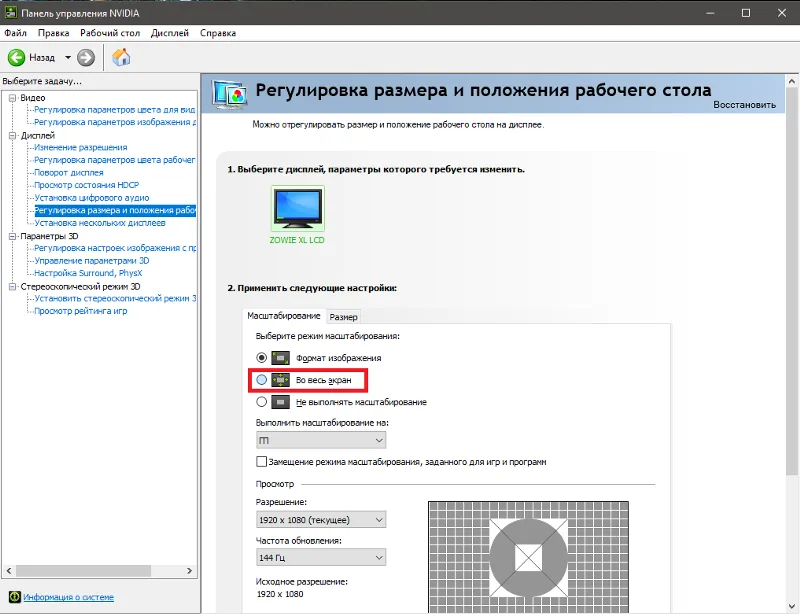Open 'Регулировка параметров цвета для видео' item
Image resolution: width=800 pixels, height=614 pixels.
click(x=115, y=110)
